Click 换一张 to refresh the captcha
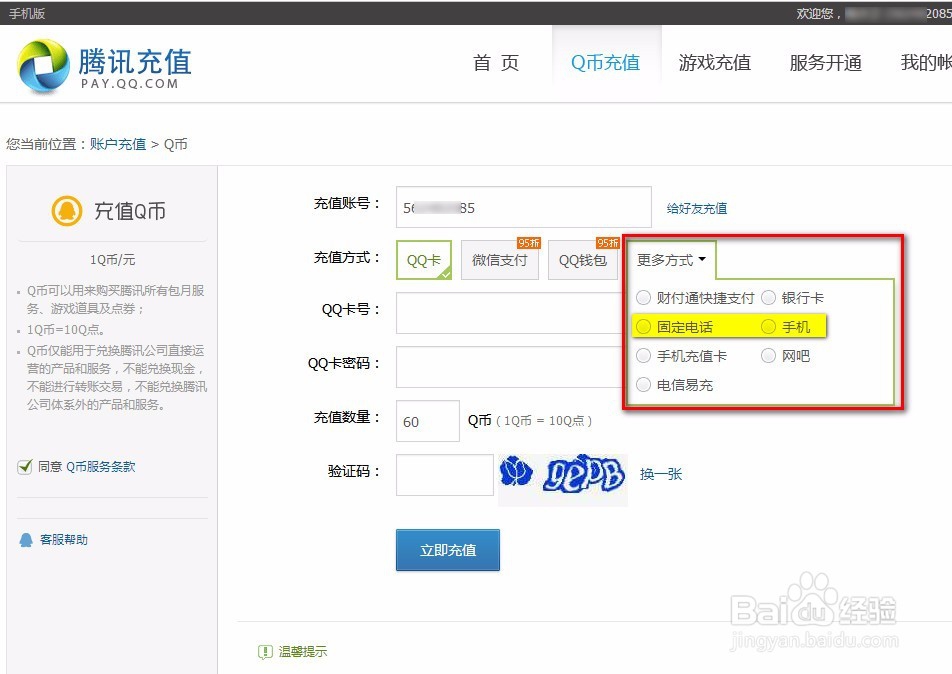This screenshot has width=952, height=674. pyautogui.click(x=661, y=474)
